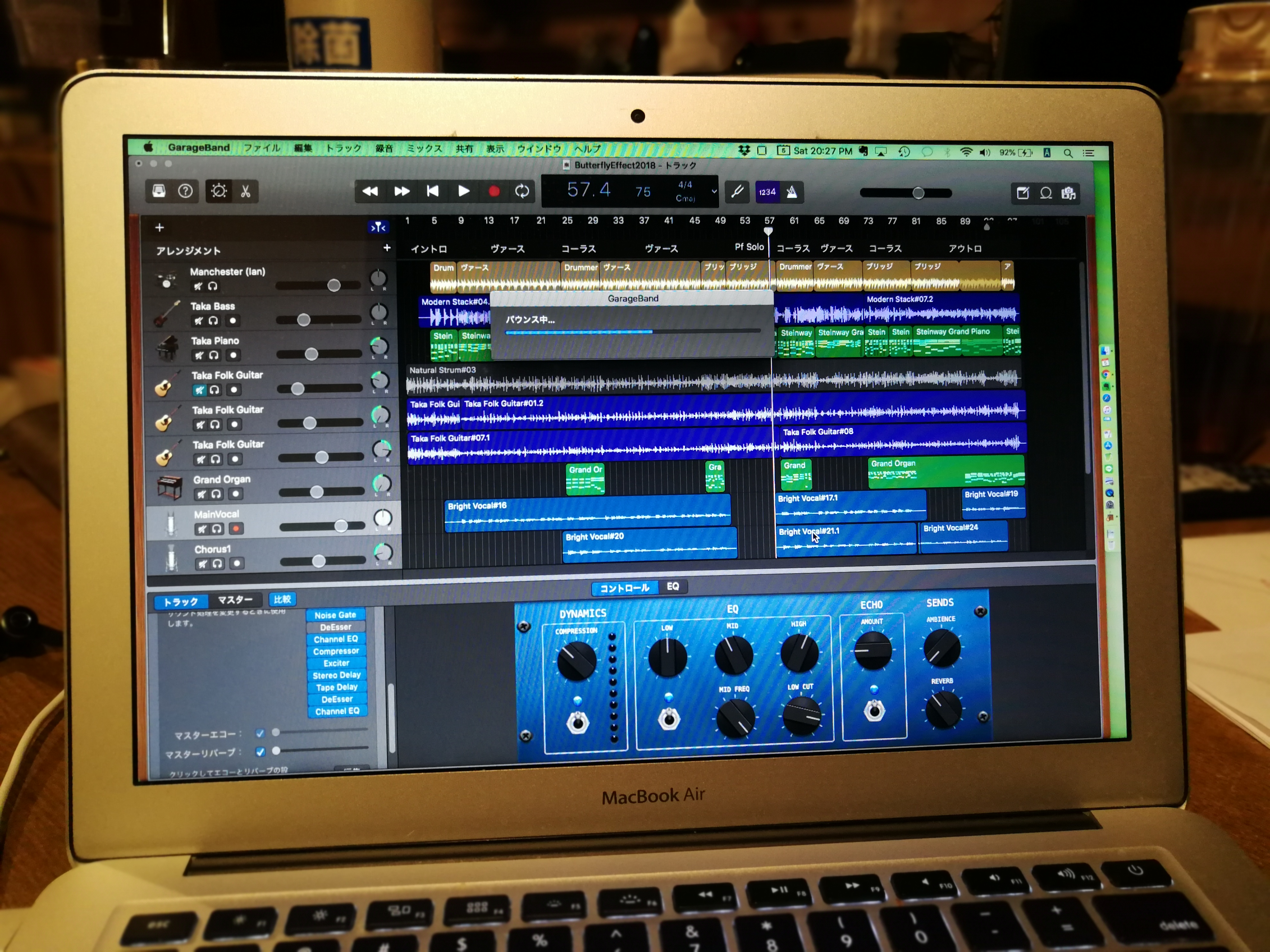The image size is (1270, 952).
Task: Open the Editors scissors button
Action: (246, 191)
